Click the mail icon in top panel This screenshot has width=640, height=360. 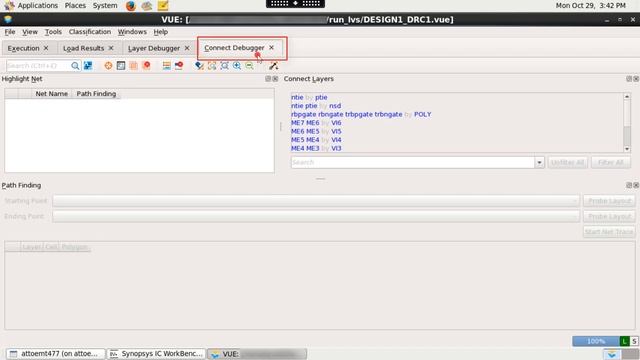[x=147, y=6]
